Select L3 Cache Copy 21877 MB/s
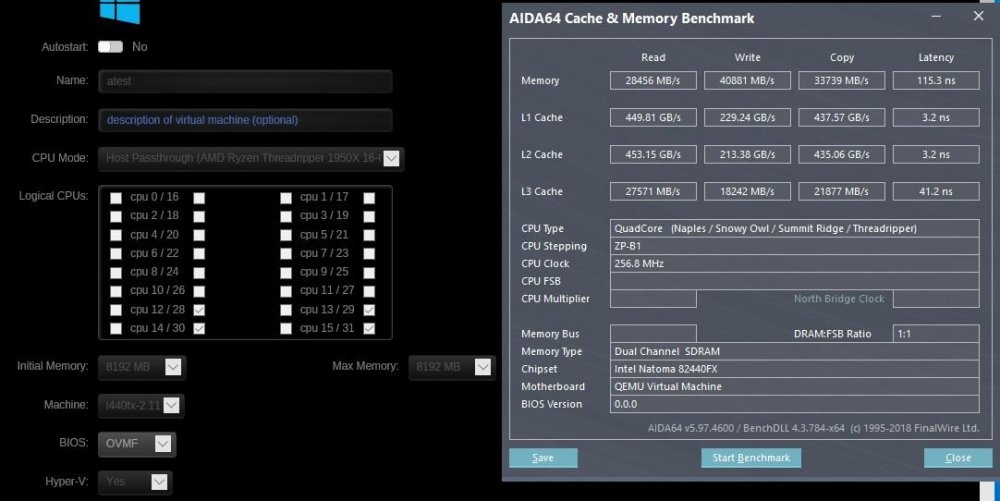The height and width of the screenshot is (501, 1000). click(x=842, y=191)
